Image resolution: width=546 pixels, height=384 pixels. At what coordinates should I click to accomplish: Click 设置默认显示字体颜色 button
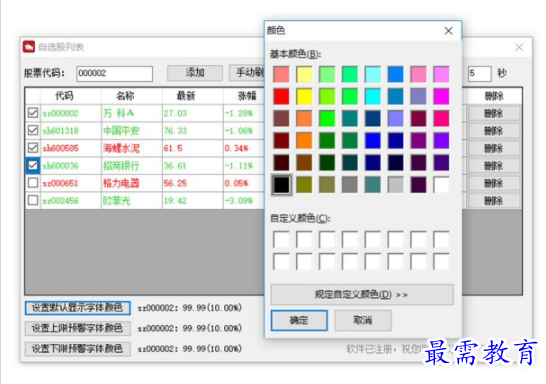coord(78,308)
